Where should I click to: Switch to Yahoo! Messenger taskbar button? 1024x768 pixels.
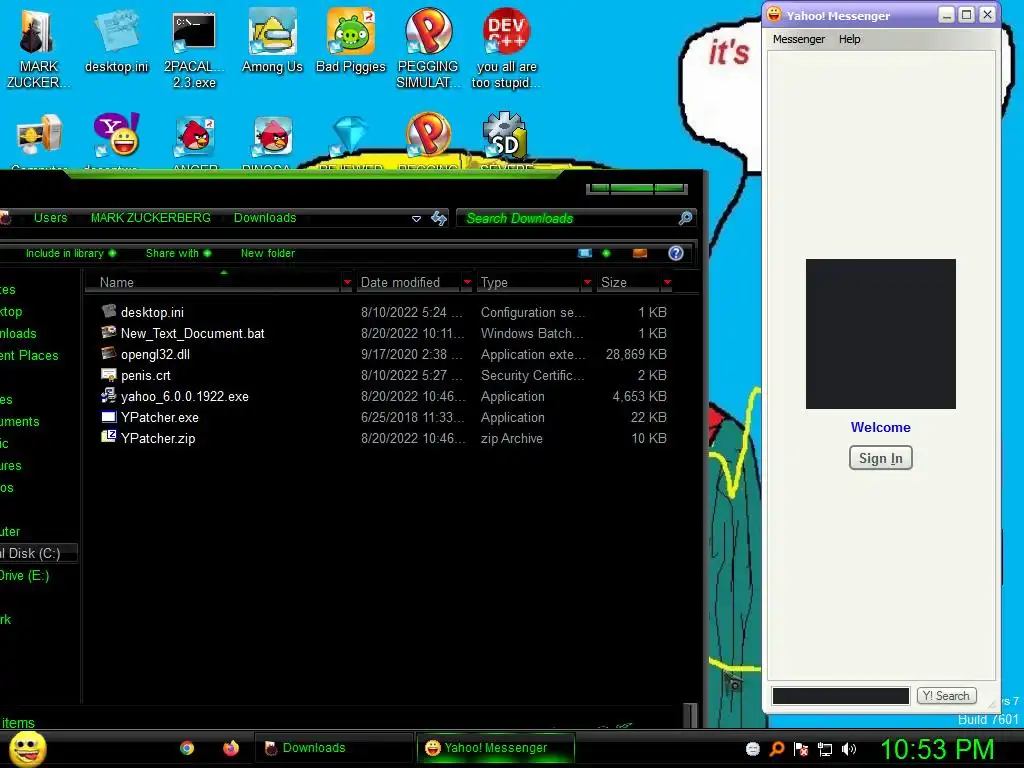point(496,748)
